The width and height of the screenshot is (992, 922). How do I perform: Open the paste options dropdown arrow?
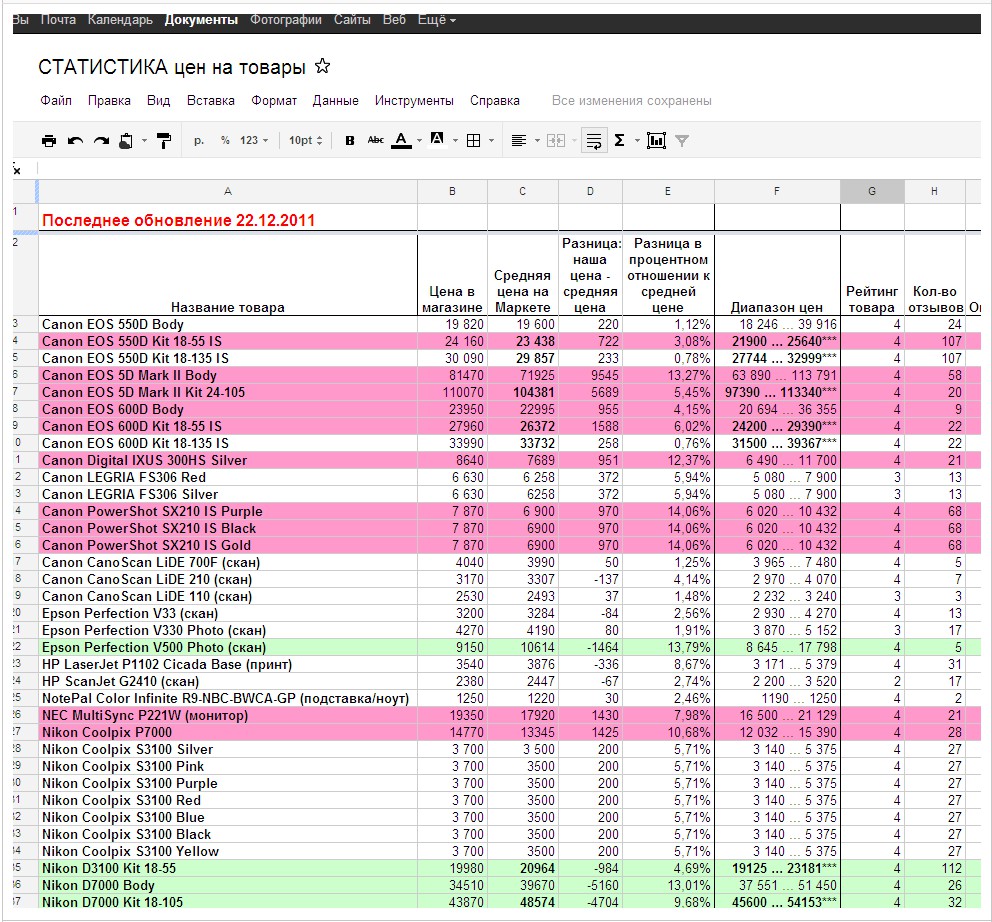144,140
